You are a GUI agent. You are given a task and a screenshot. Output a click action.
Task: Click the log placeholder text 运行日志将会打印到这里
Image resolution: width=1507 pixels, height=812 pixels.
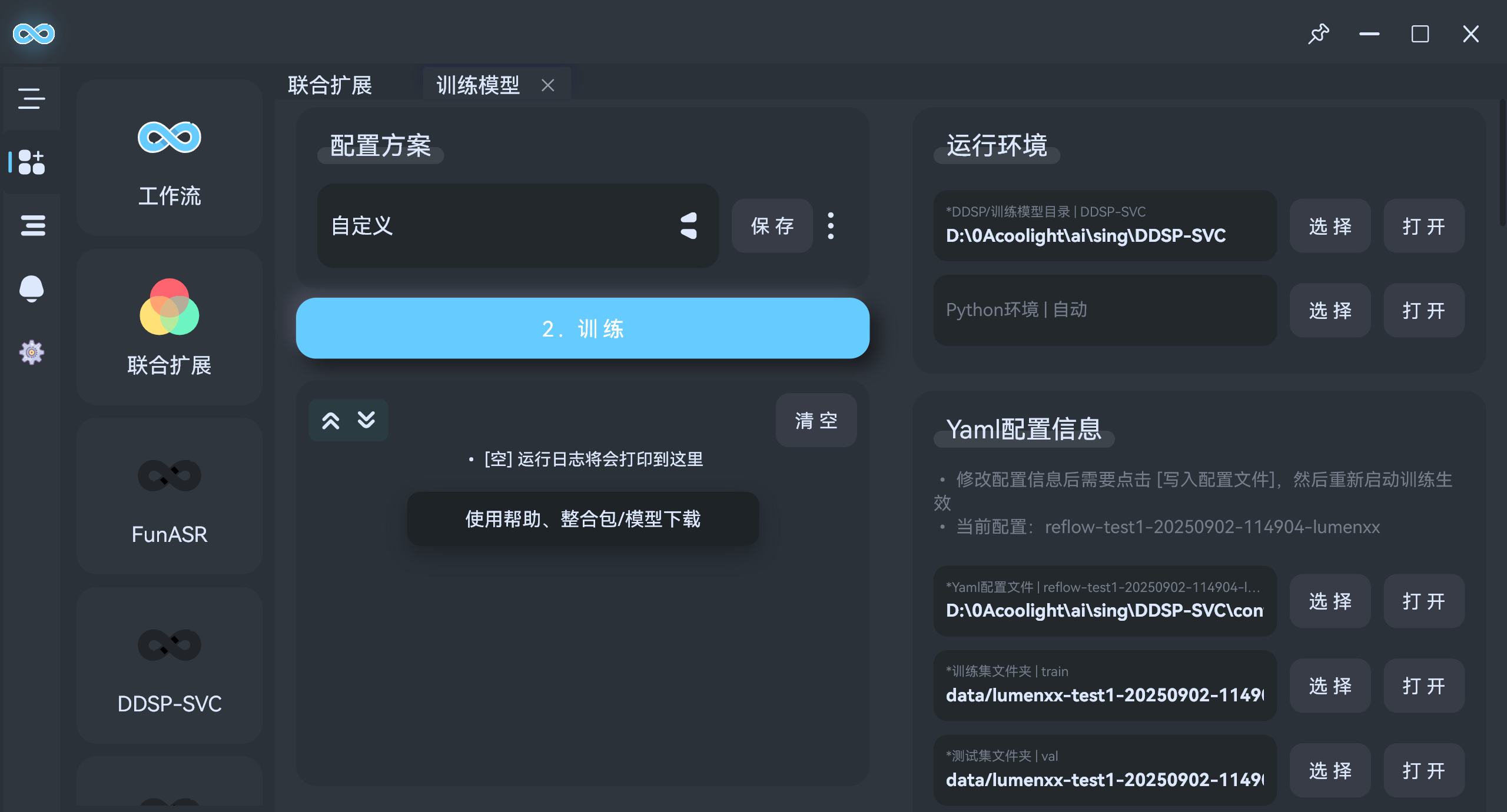tap(610, 459)
